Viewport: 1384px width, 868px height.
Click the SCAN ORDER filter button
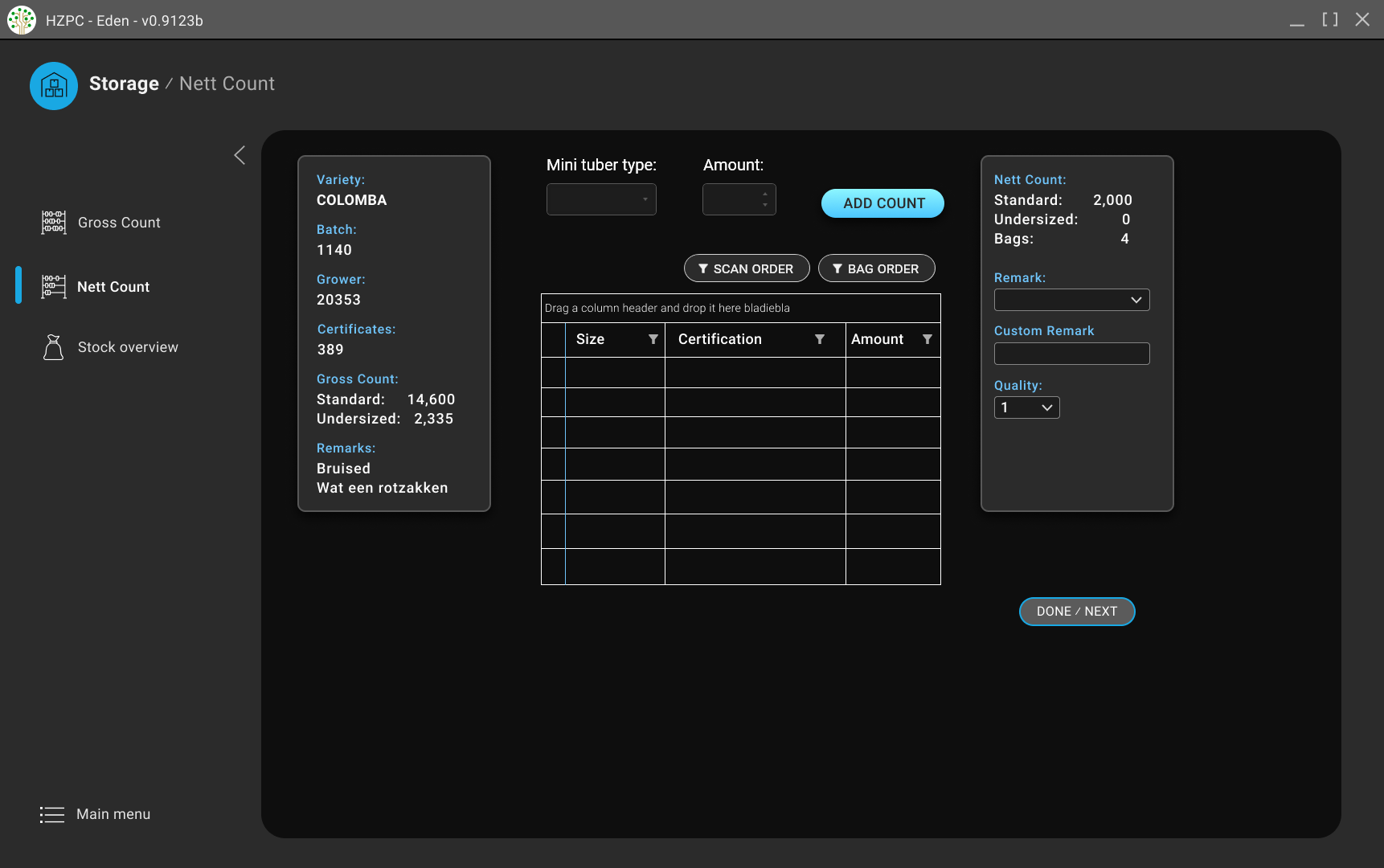click(747, 268)
